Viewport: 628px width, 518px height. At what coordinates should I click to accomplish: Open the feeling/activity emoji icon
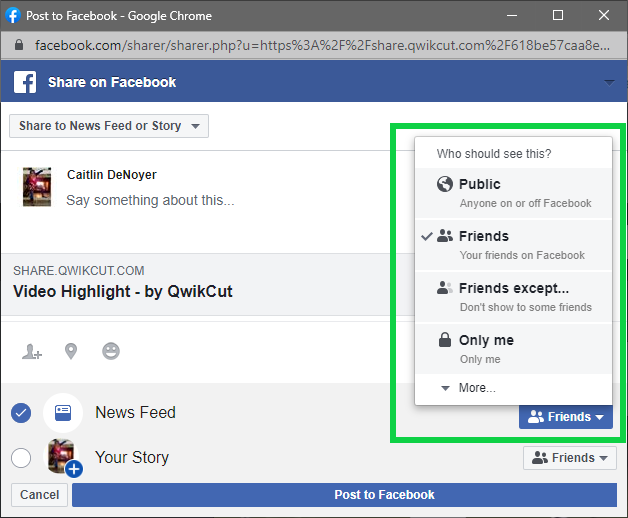click(x=111, y=351)
